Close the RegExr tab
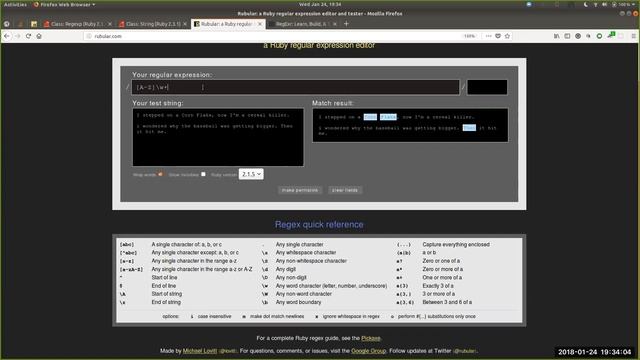Screen dimensions: 640x360 (x=335, y=24)
